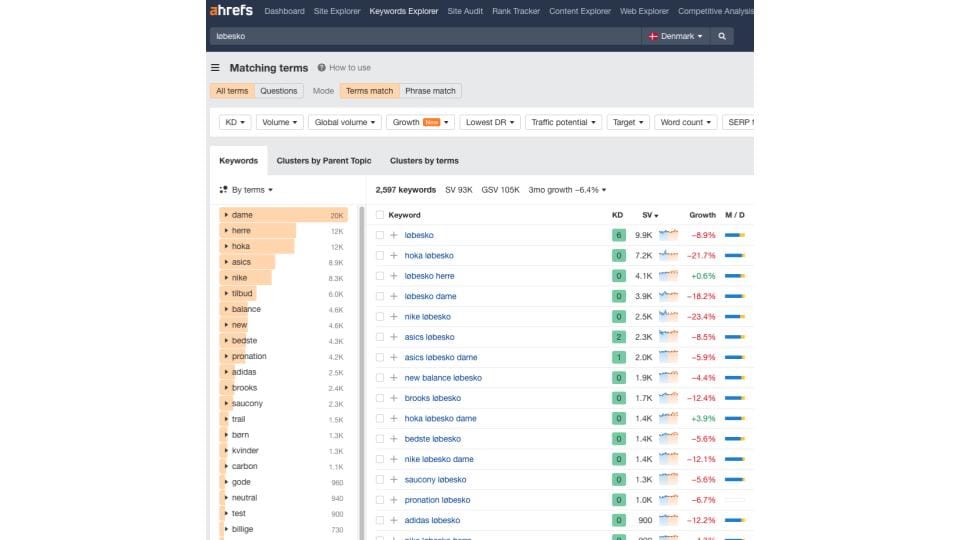This screenshot has height=540, width=960.
Task: Select all keywords via header checkbox
Action: (380, 215)
